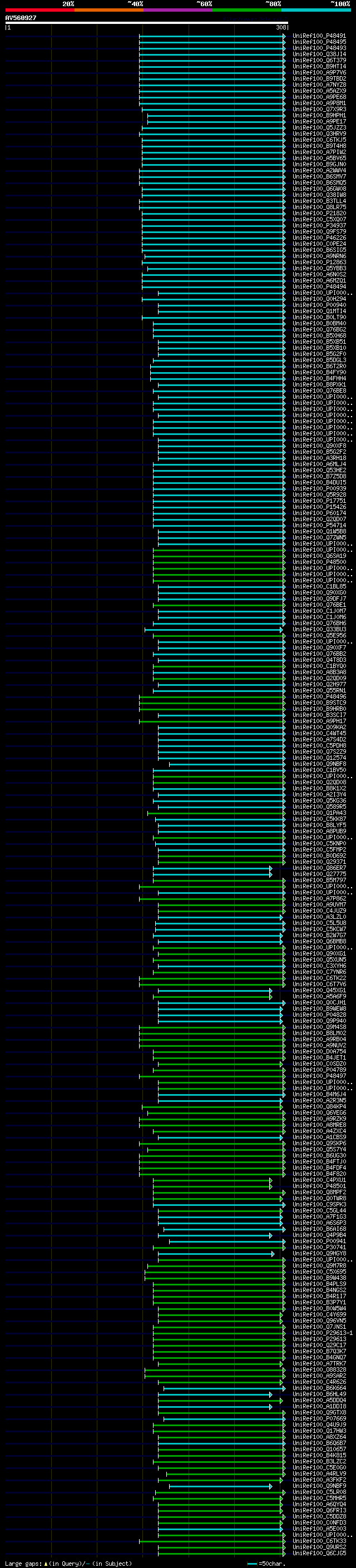Screen dimensions: 356x1568
Task: Click the white AV560927 query sequence bar
Action: coord(147,22)
